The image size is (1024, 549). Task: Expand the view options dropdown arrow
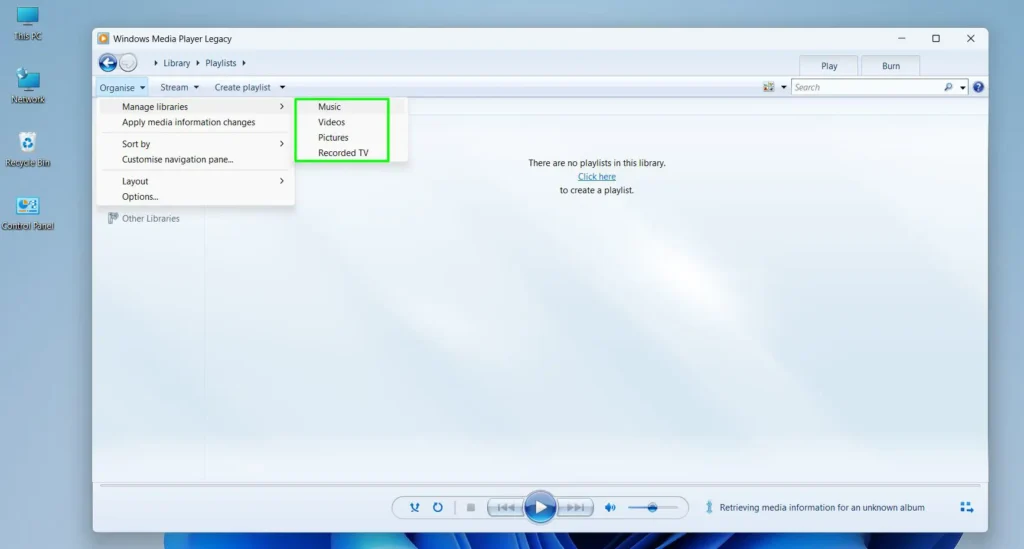click(784, 87)
